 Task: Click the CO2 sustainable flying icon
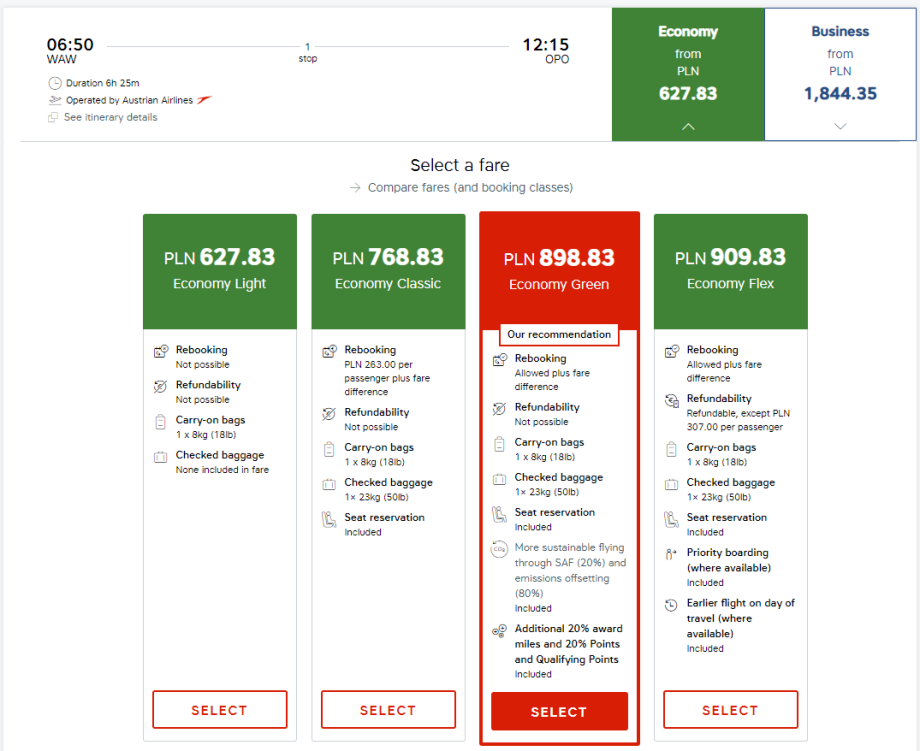[499, 549]
